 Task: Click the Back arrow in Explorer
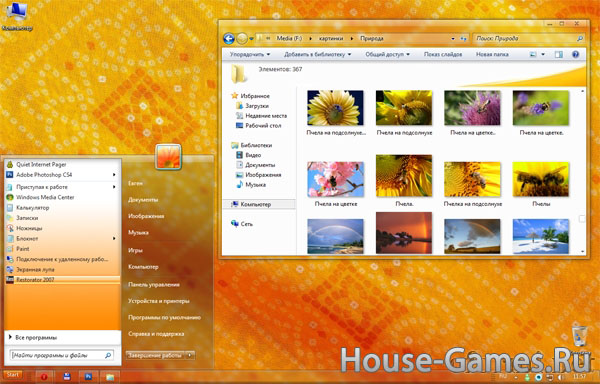(228, 39)
